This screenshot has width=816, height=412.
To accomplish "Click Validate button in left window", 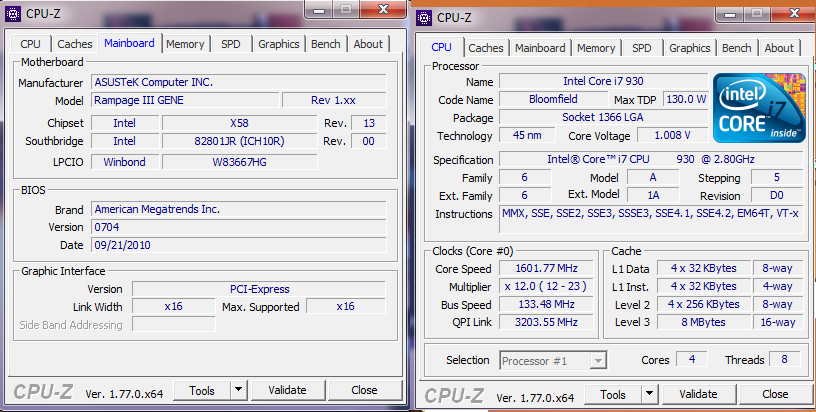I will pos(287,390).
